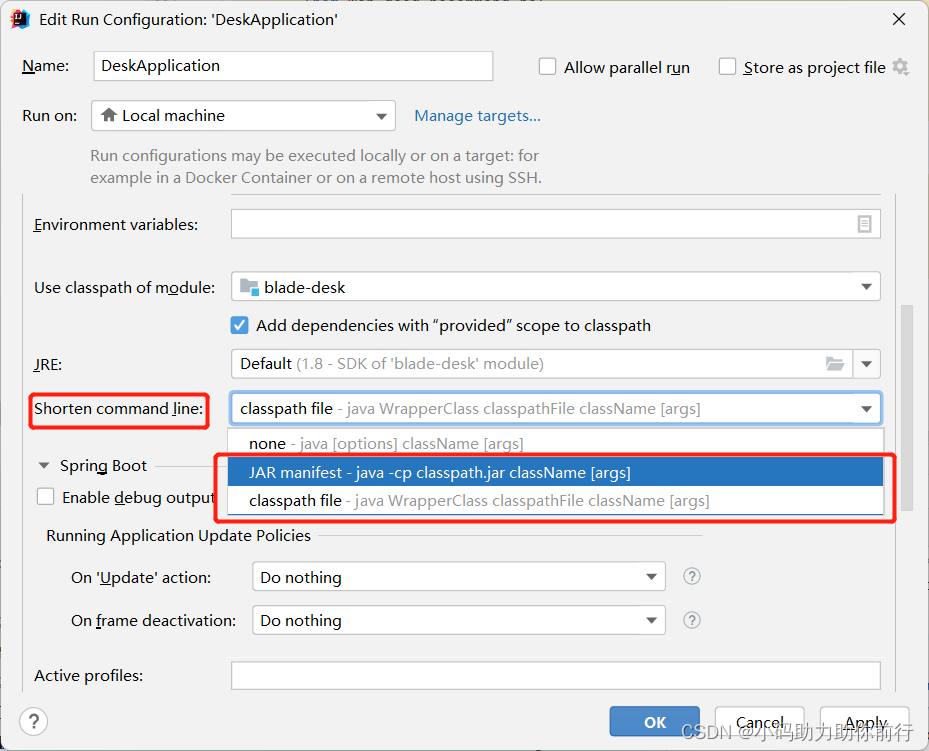Click the Environment variables input field

click(556, 224)
